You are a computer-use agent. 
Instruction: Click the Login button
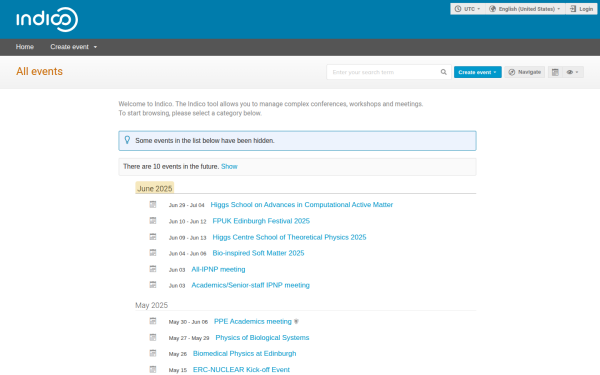(x=581, y=9)
